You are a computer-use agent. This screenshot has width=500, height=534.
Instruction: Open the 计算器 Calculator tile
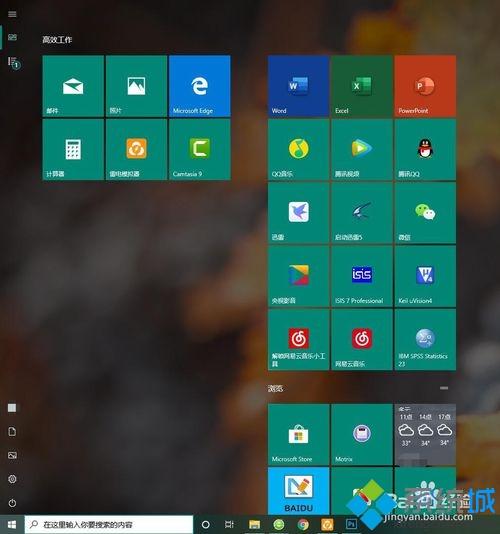(73, 149)
